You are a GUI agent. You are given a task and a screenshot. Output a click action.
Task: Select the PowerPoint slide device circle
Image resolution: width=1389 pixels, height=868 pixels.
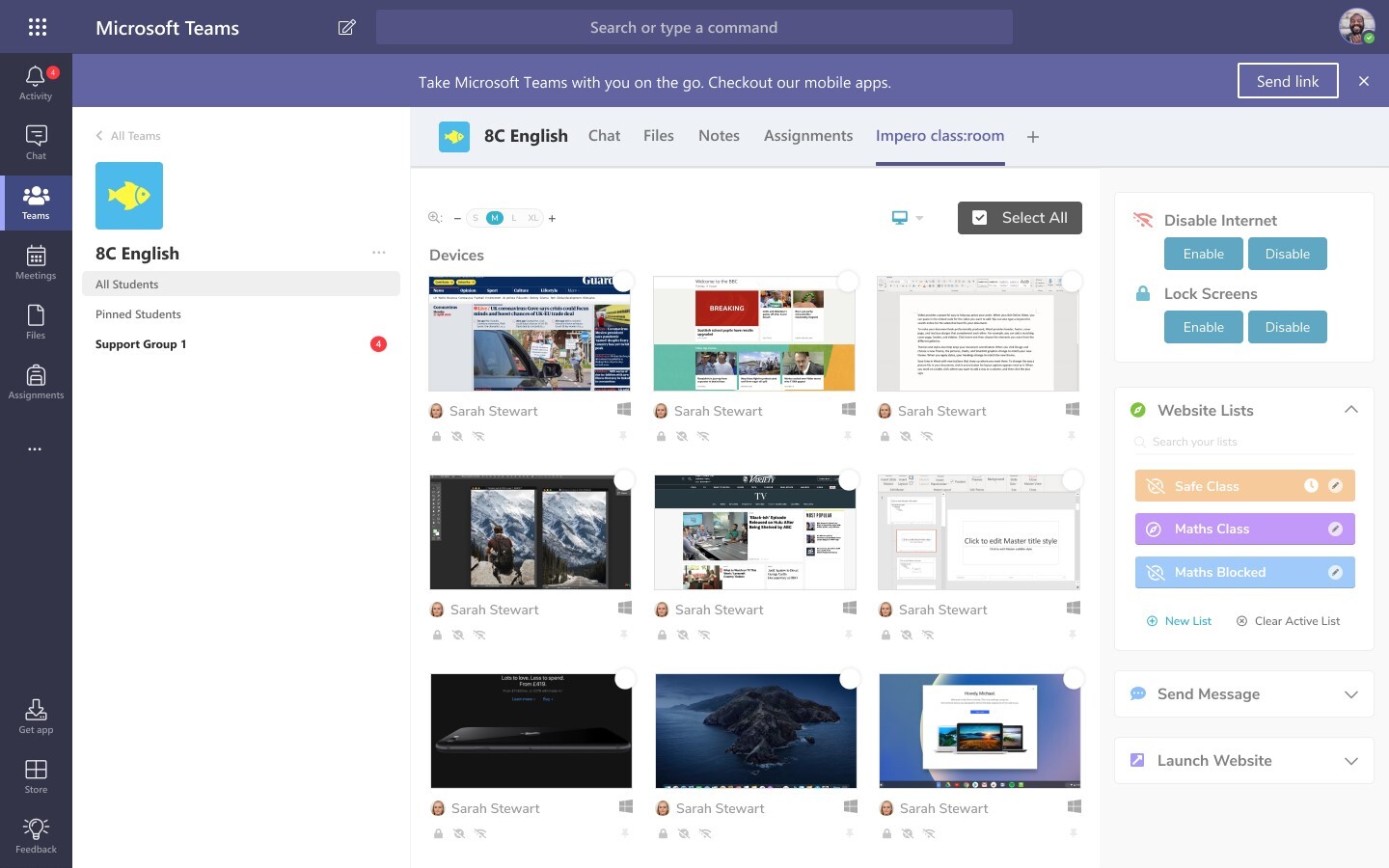coord(1073,480)
